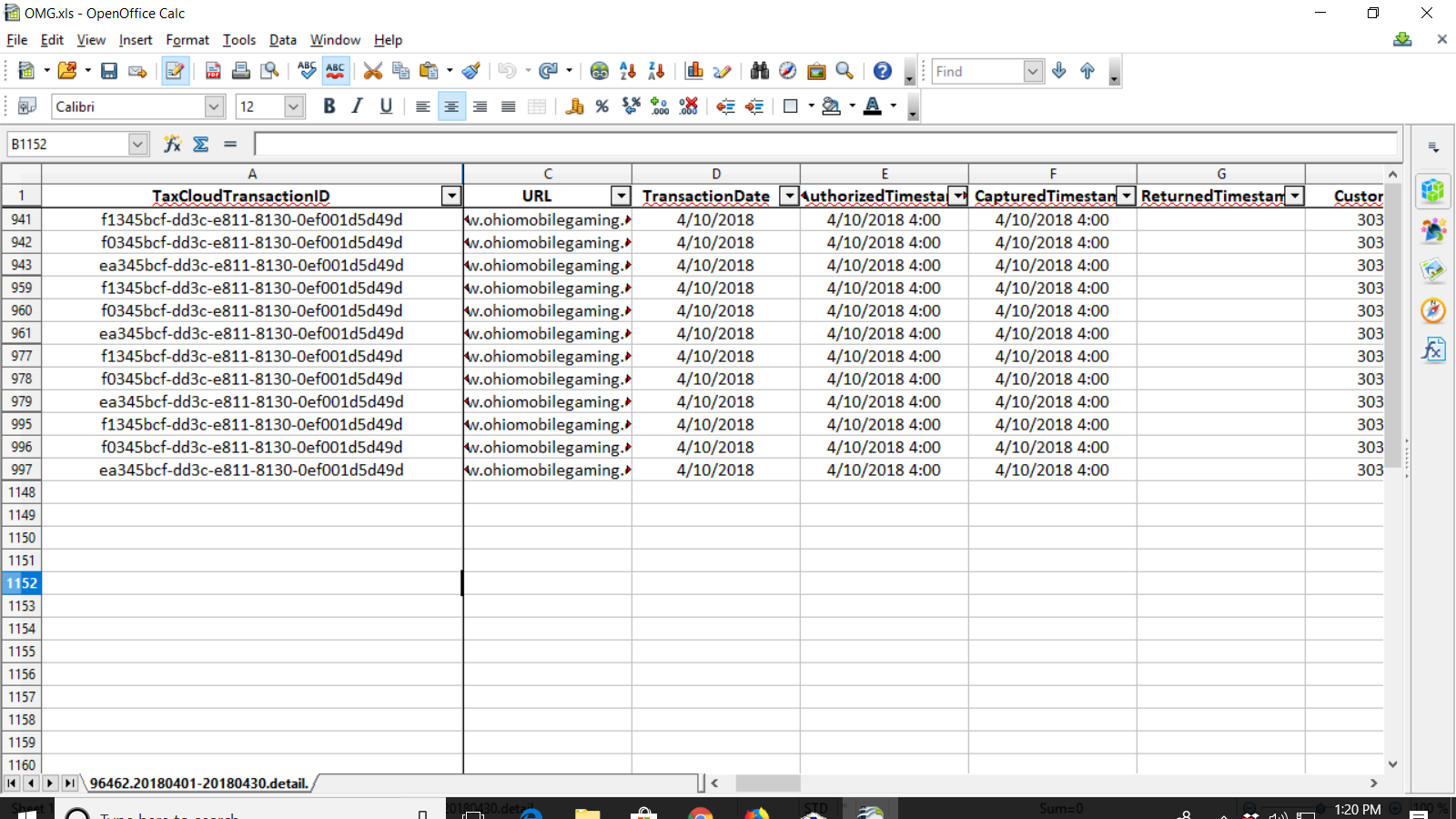Open Function Wizard beside the Name Box
Viewport: 1456px width, 819px height.
(172, 144)
